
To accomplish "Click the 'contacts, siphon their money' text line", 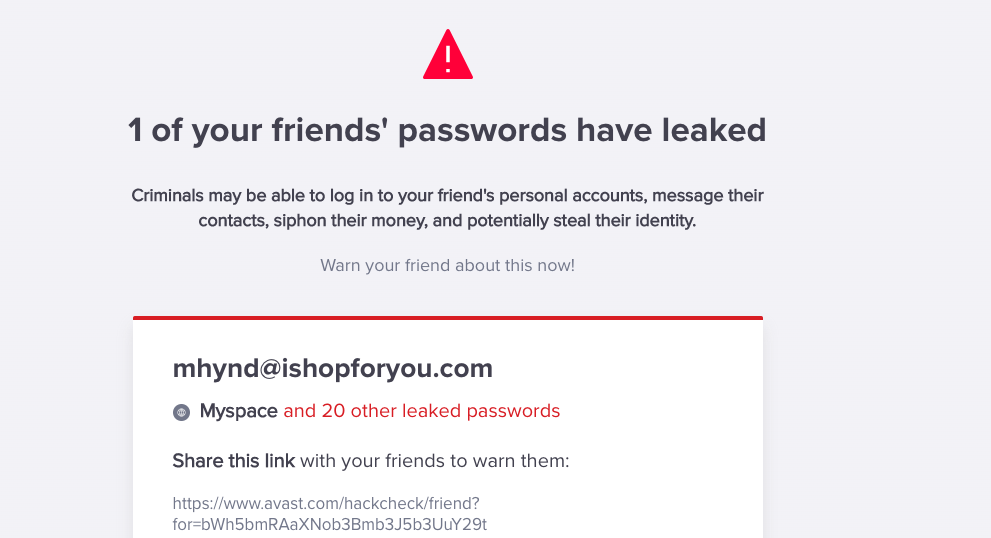I will coord(447,221).
